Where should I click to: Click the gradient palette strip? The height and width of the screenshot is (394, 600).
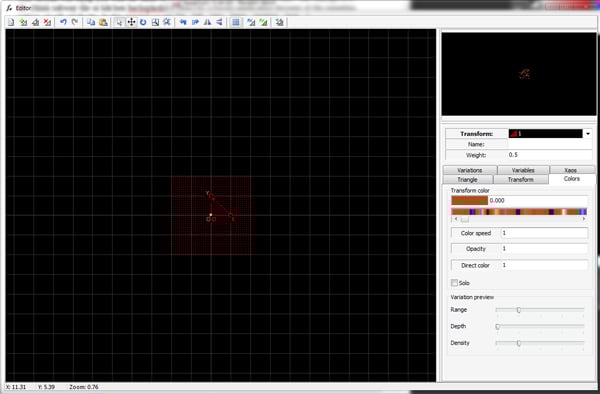click(519, 212)
